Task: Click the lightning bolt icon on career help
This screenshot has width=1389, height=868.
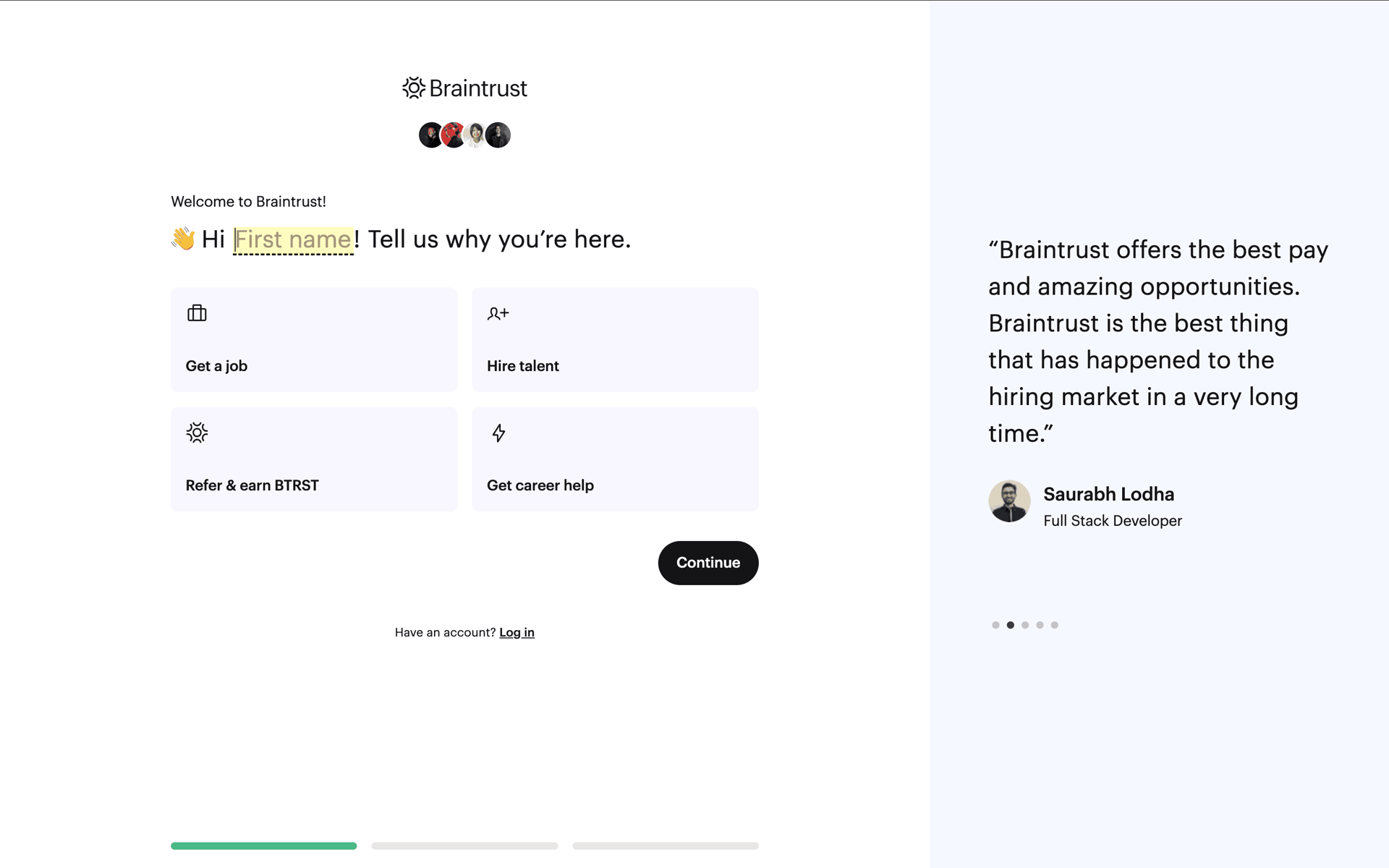Action: pos(498,433)
